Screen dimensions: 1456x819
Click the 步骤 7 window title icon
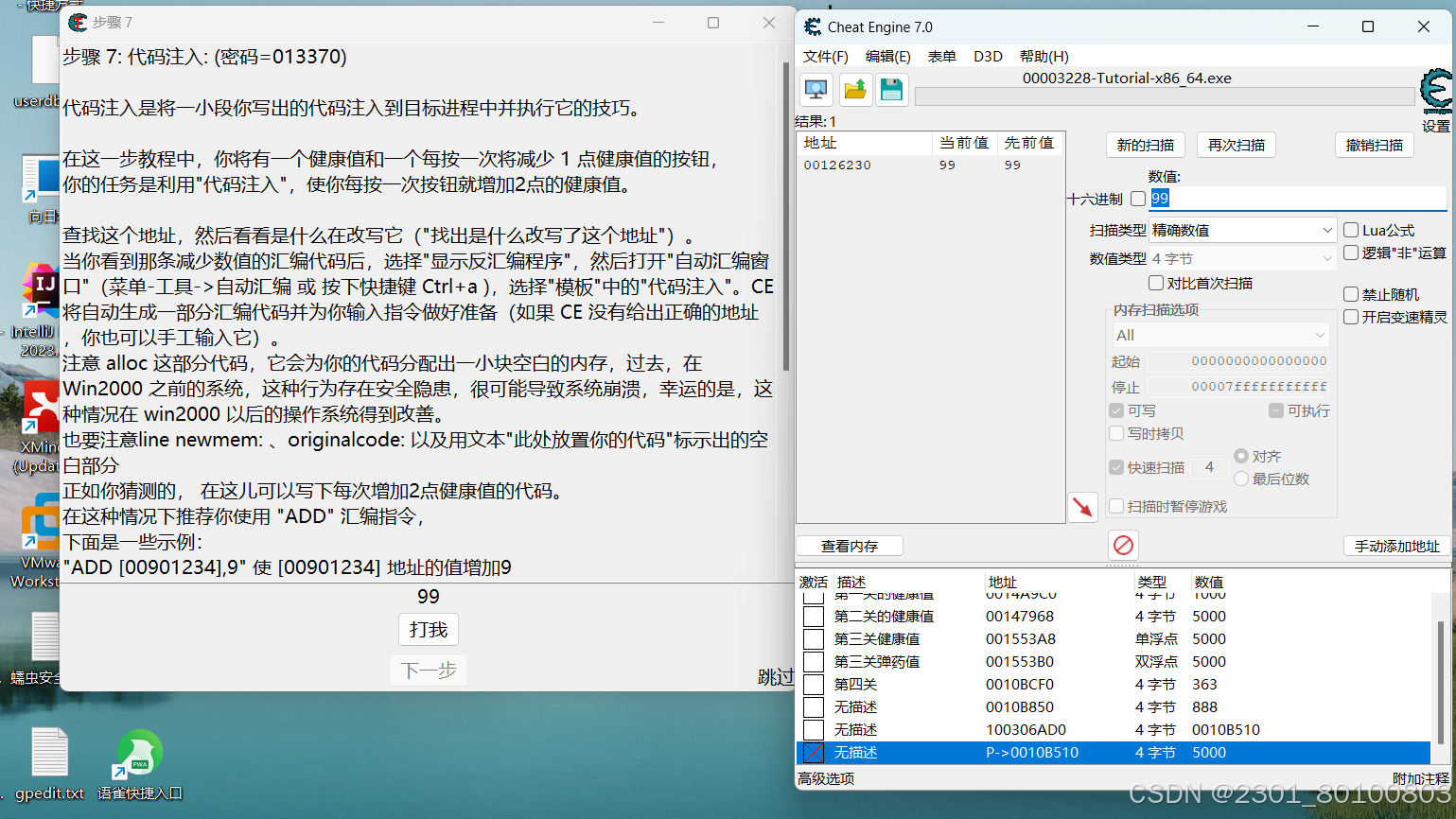(x=78, y=22)
